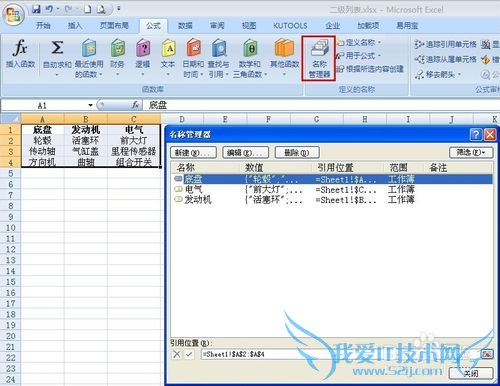Select cell C4 containing 组合开关
The image size is (500, 386).
point(134,162)
